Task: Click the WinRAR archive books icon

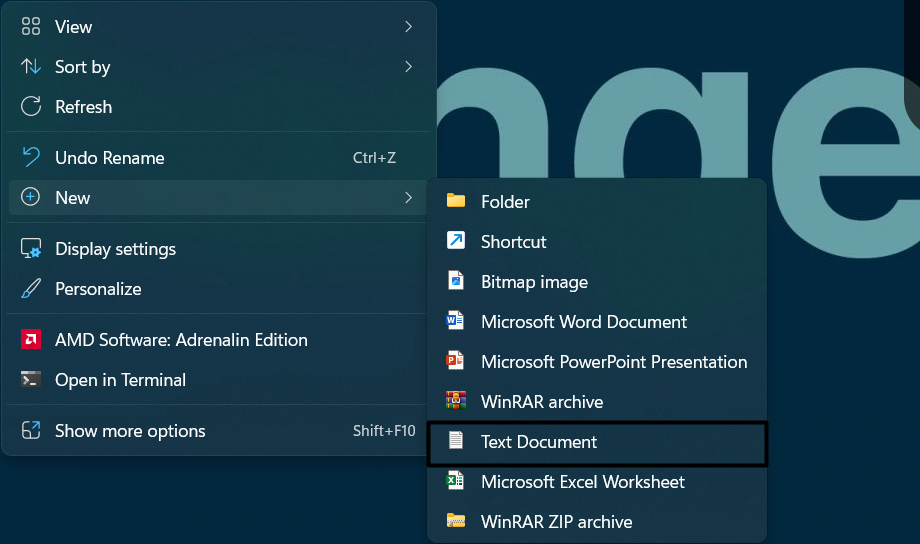Action: pyautogui.click(x=456, y=401)
